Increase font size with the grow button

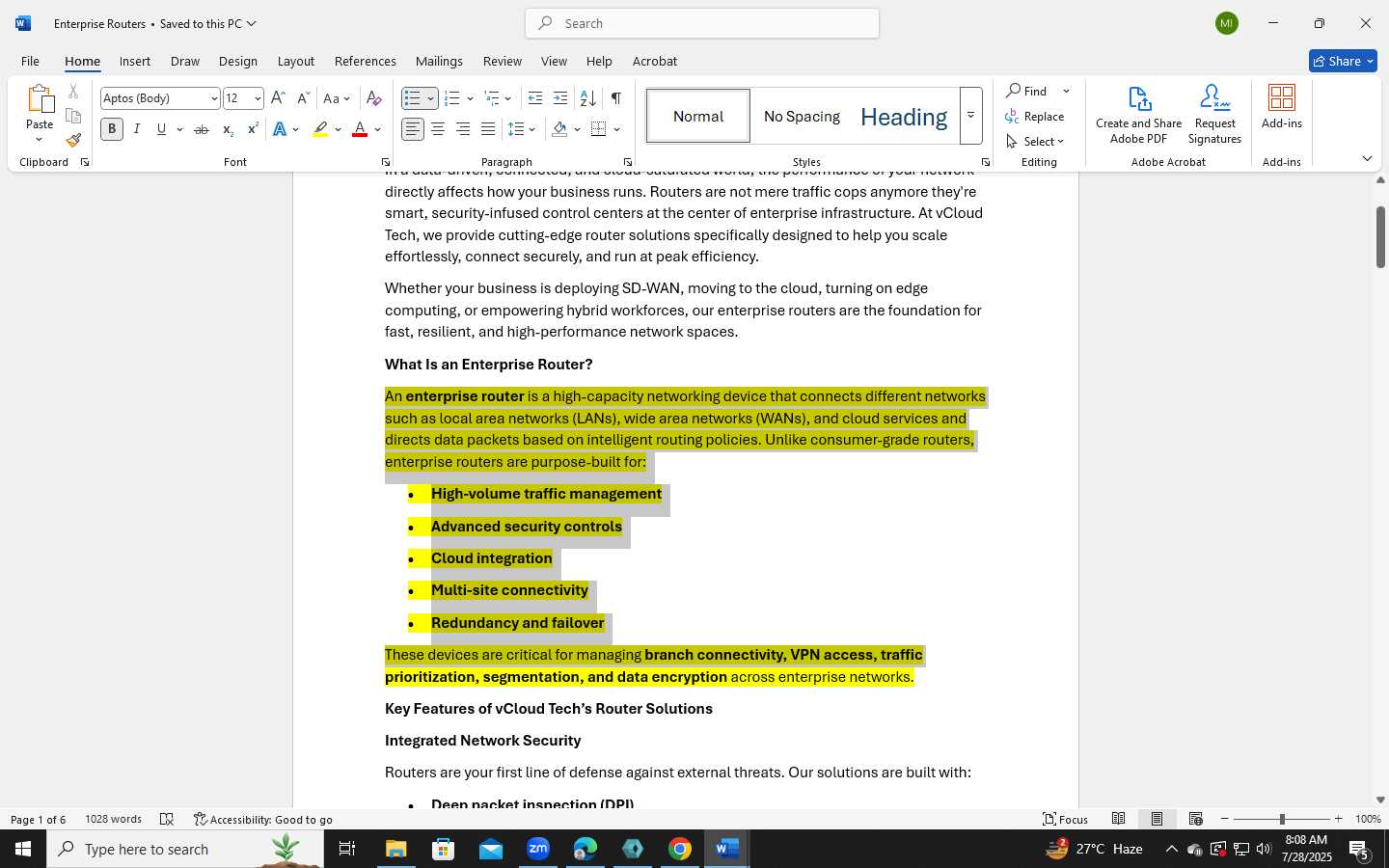coord(278,98)
